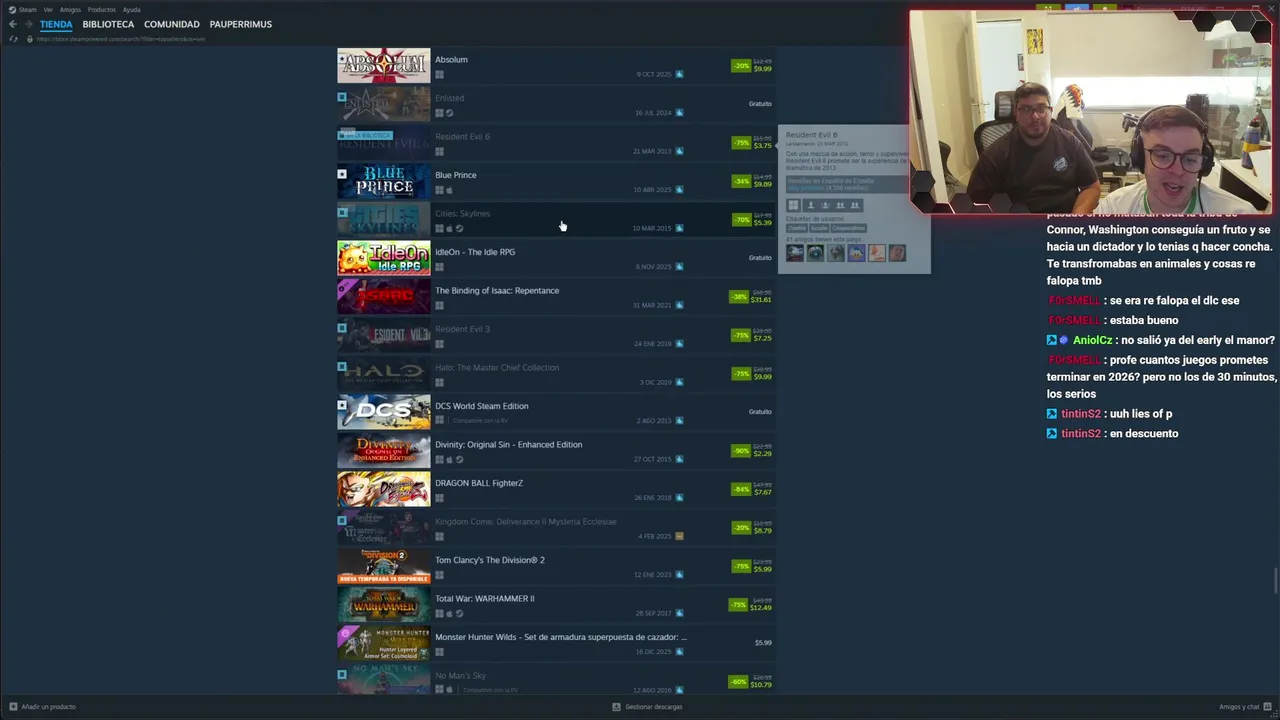Click the Steam Deck icon on Enlisted row

pyautogui.click(x=679, y=113)
